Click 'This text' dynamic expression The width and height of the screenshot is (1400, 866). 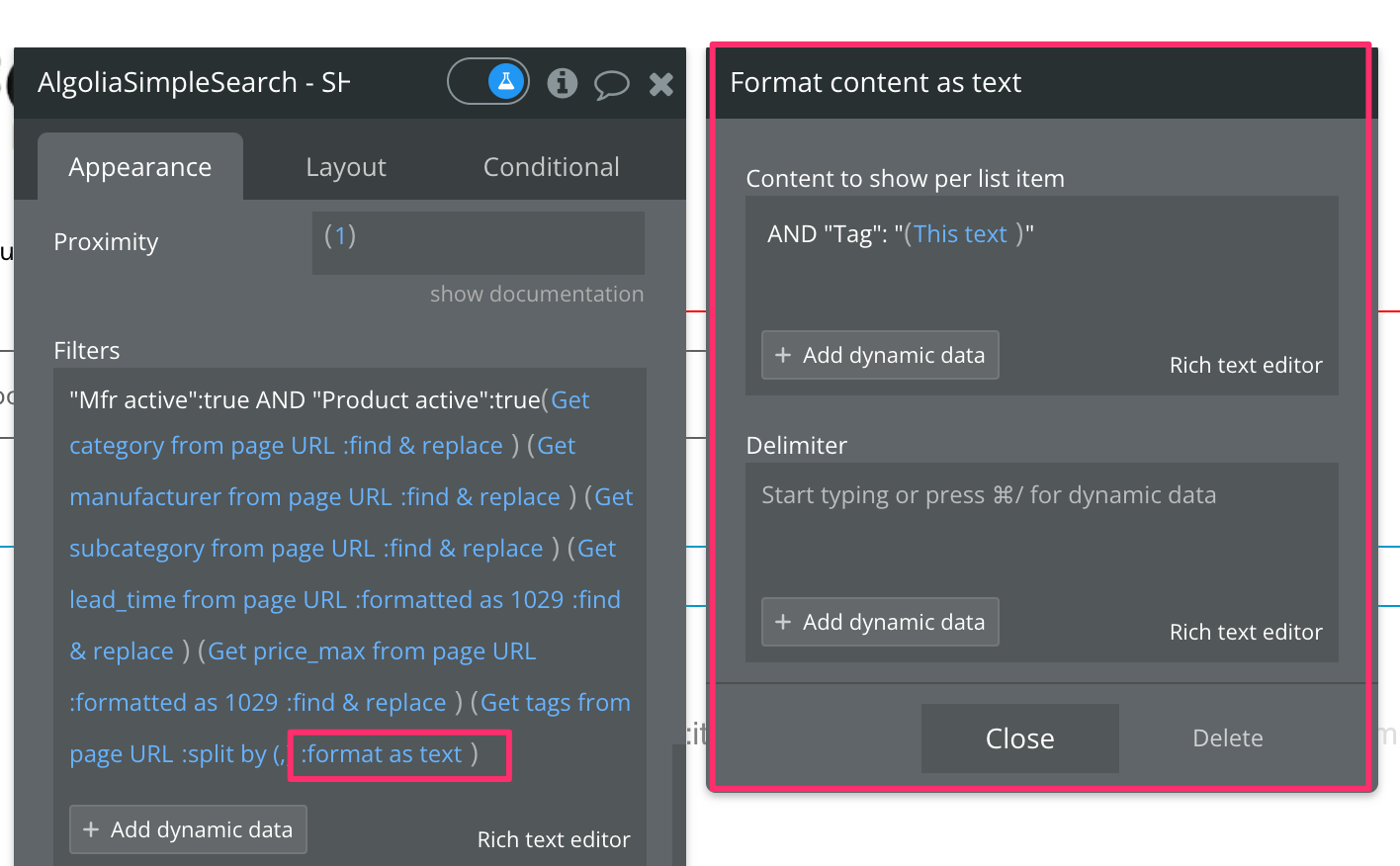[960, 234]
